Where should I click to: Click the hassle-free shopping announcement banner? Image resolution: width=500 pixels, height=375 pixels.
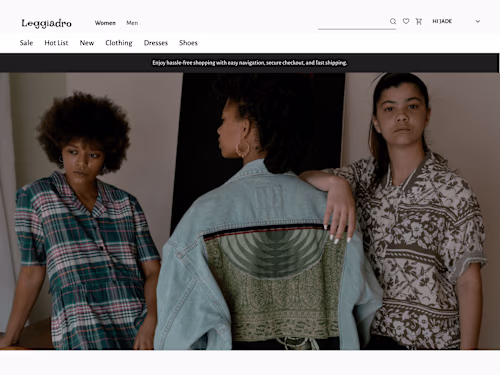[250, 63]
